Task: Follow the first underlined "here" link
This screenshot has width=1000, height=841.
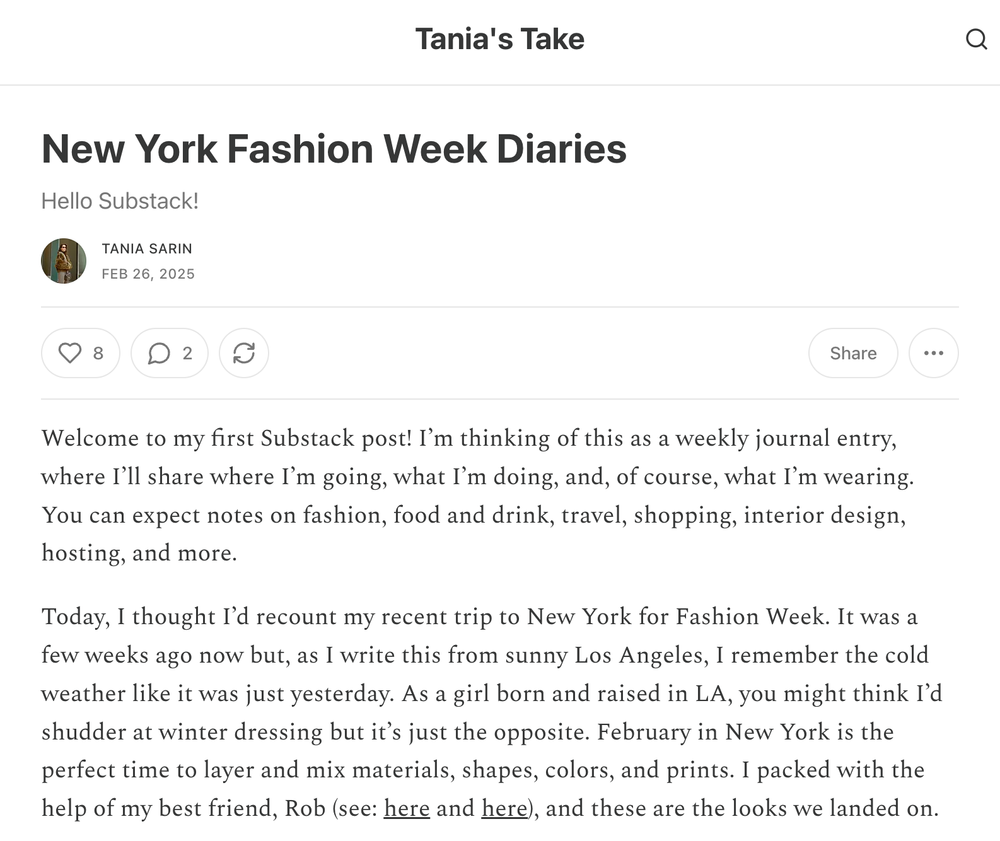Action: click(407, 808)
